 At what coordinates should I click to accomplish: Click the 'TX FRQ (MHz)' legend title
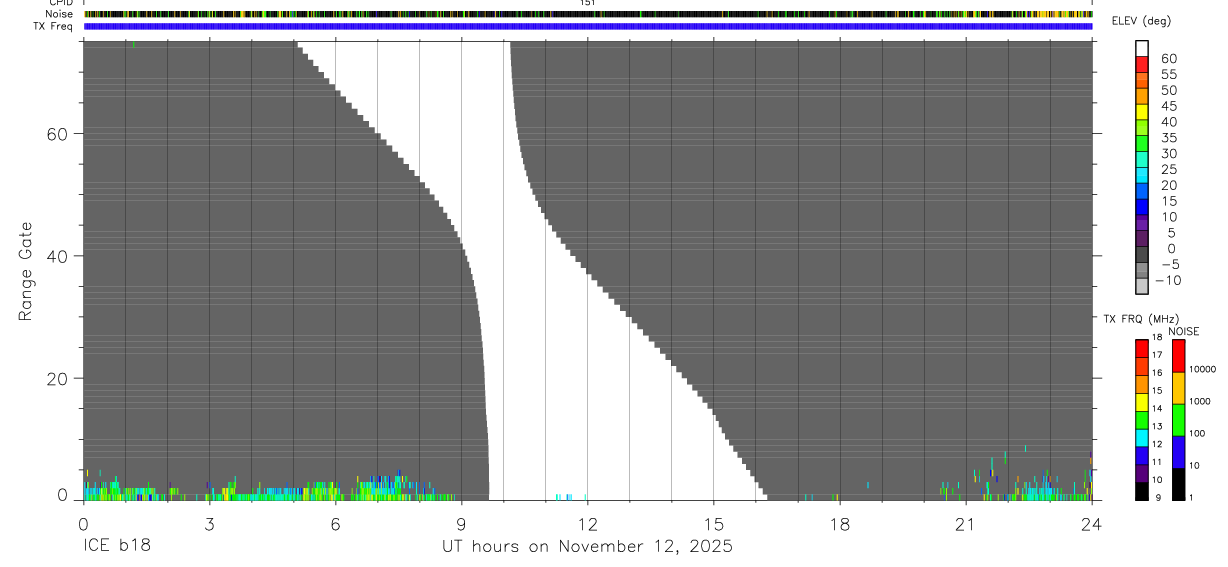[x=1141, y=319]
